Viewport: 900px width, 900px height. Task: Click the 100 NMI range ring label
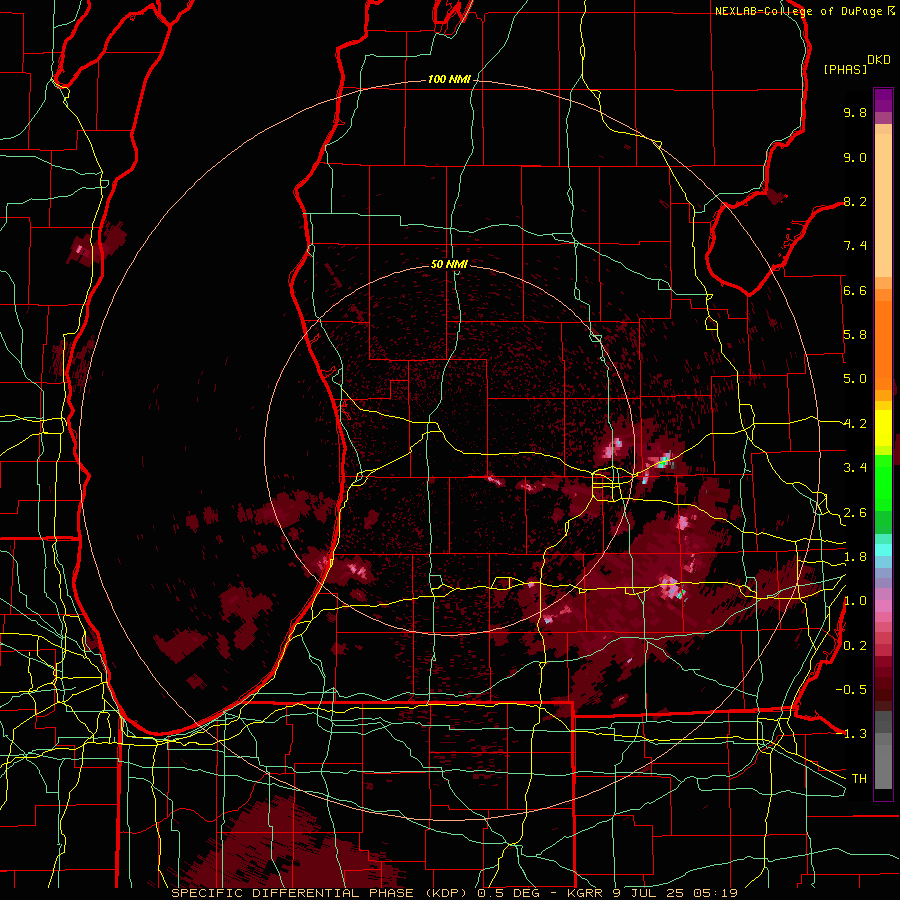pos(449,79)
